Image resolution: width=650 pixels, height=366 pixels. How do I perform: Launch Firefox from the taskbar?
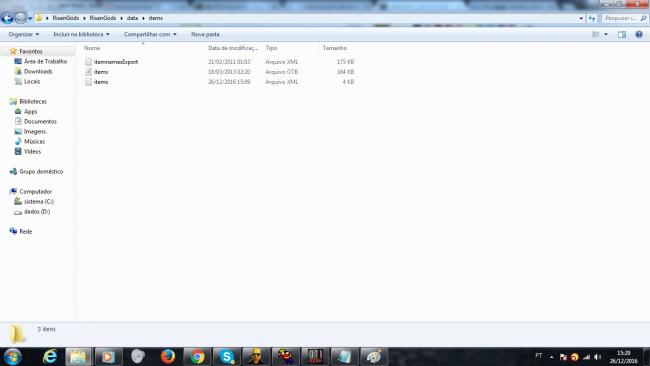click(168, 356)
